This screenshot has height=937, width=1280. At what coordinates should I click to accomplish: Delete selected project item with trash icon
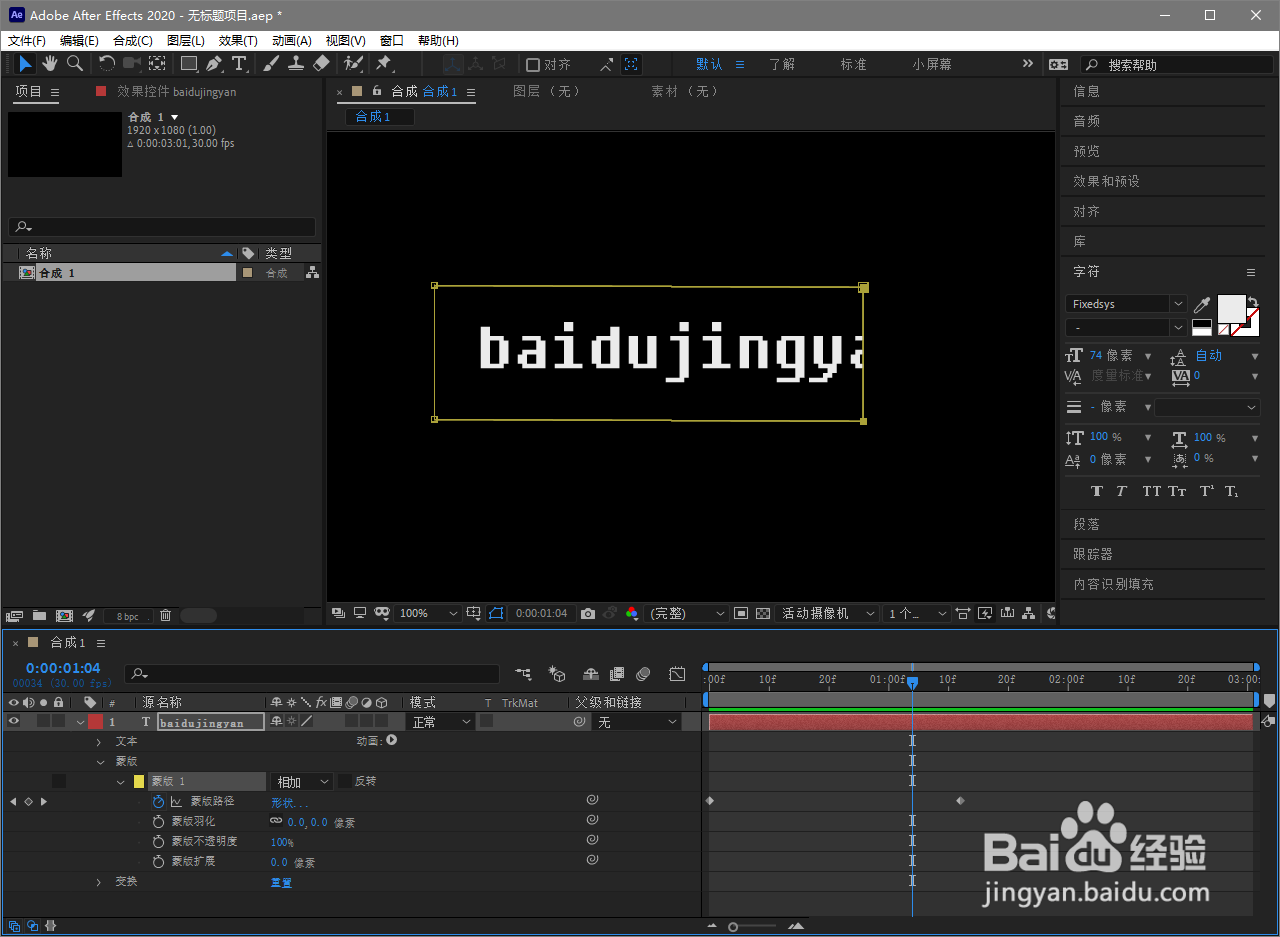(x=166, y=616)
